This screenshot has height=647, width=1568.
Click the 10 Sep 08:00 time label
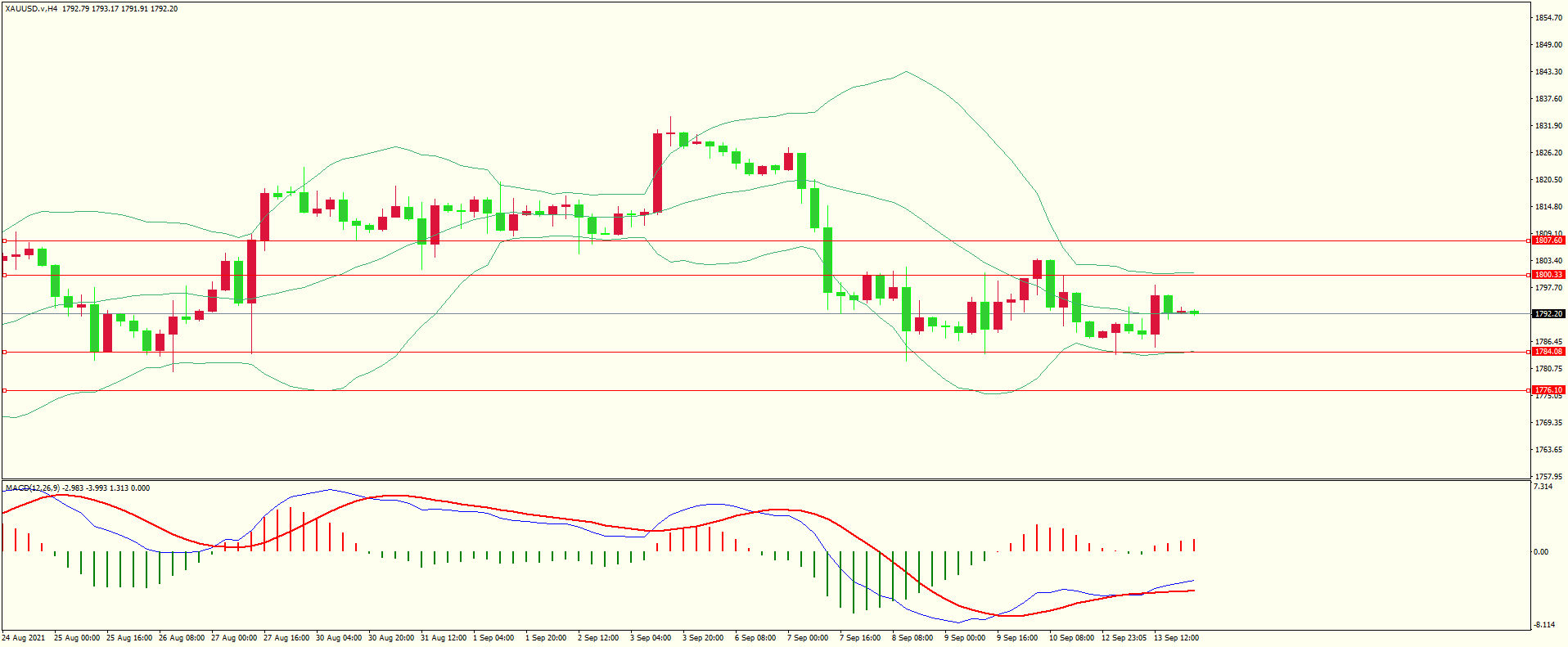coord(1072,637)
